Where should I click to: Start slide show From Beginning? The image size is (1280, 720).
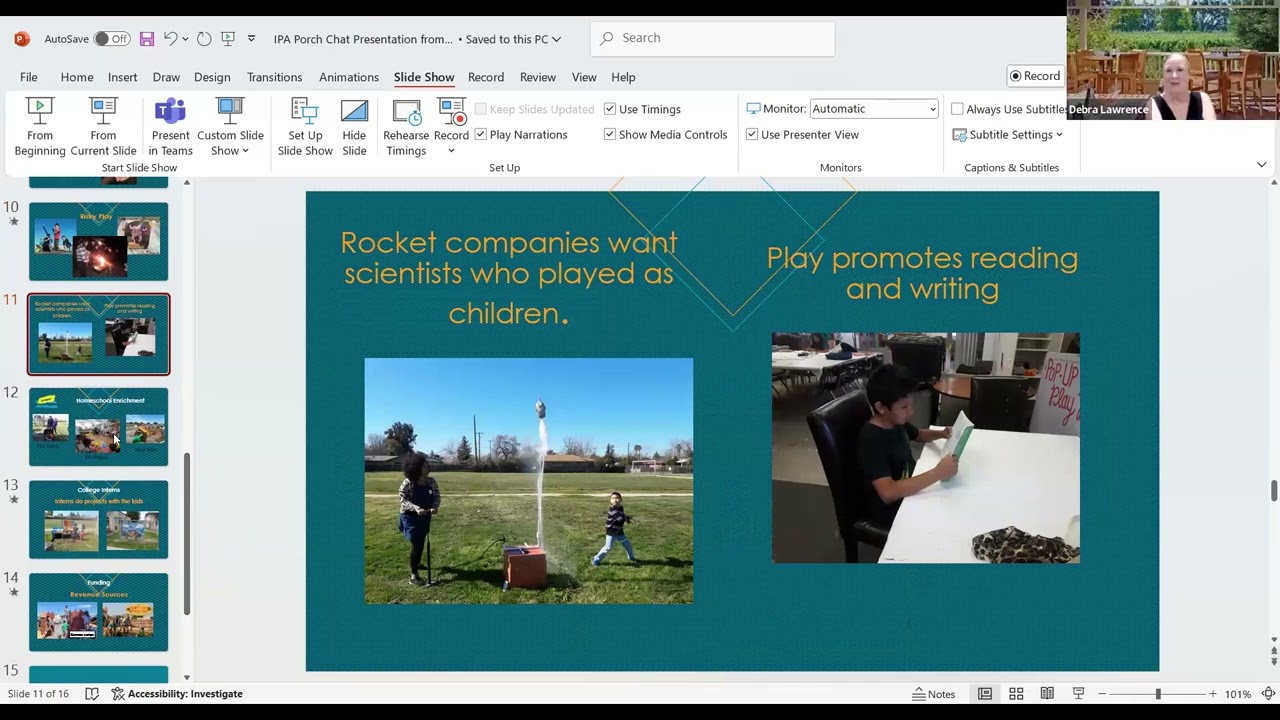pyautogui.click(x=40, y=127)
